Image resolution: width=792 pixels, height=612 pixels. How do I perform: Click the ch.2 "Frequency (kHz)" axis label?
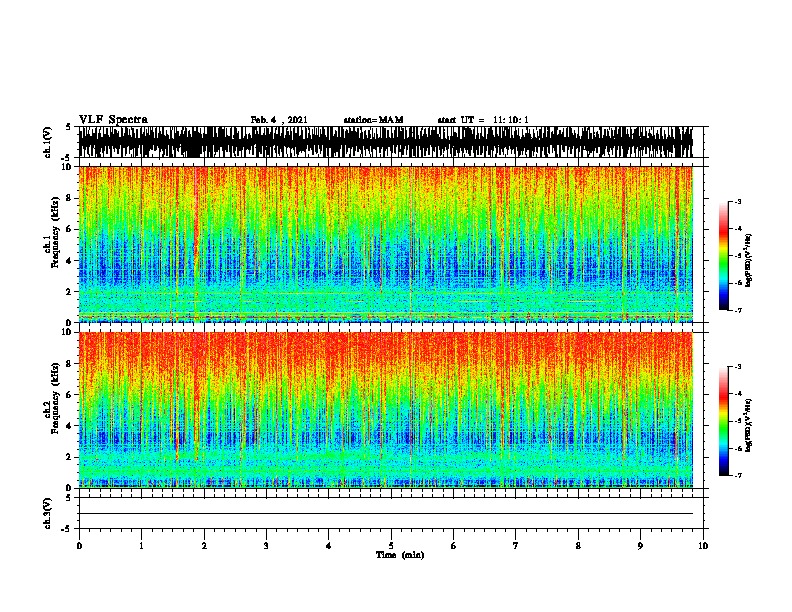click(55, 398)
